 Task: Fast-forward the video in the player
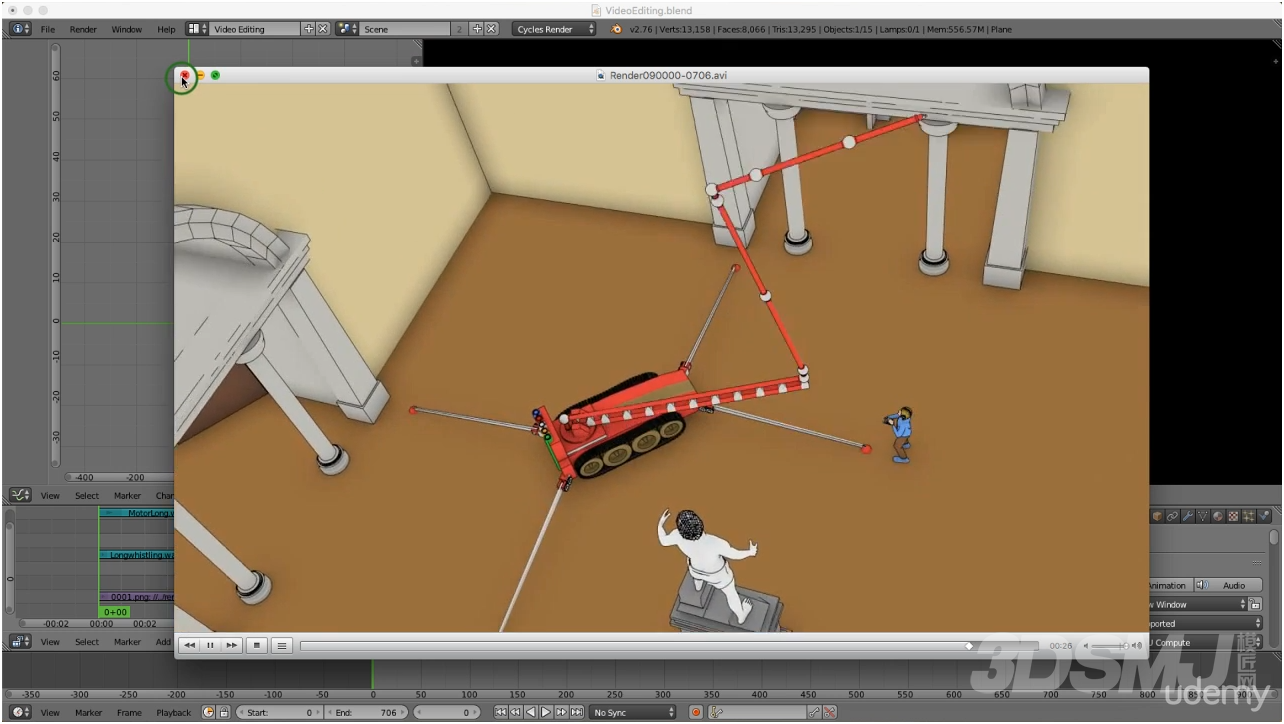231,646
